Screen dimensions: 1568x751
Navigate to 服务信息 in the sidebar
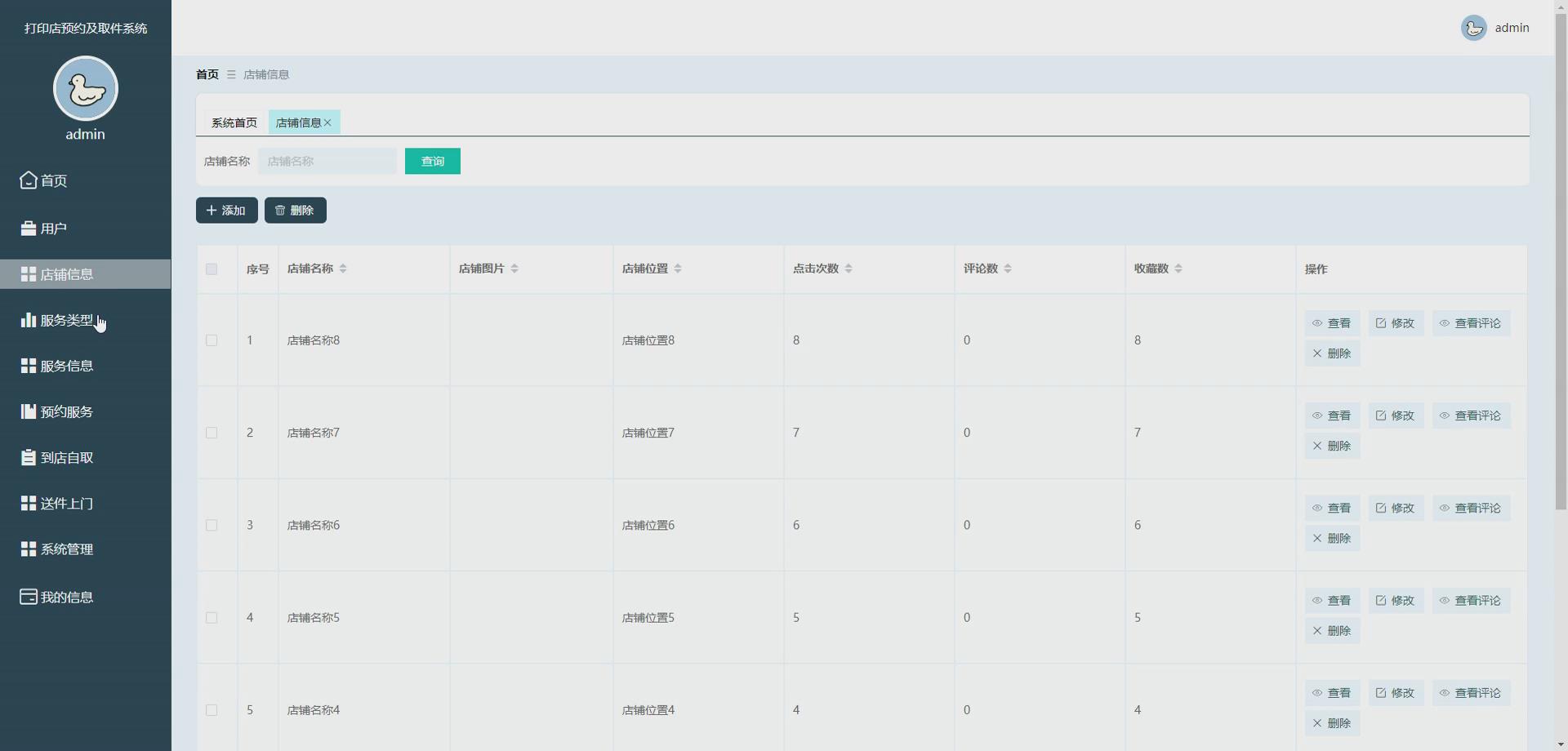pos(65,366)
